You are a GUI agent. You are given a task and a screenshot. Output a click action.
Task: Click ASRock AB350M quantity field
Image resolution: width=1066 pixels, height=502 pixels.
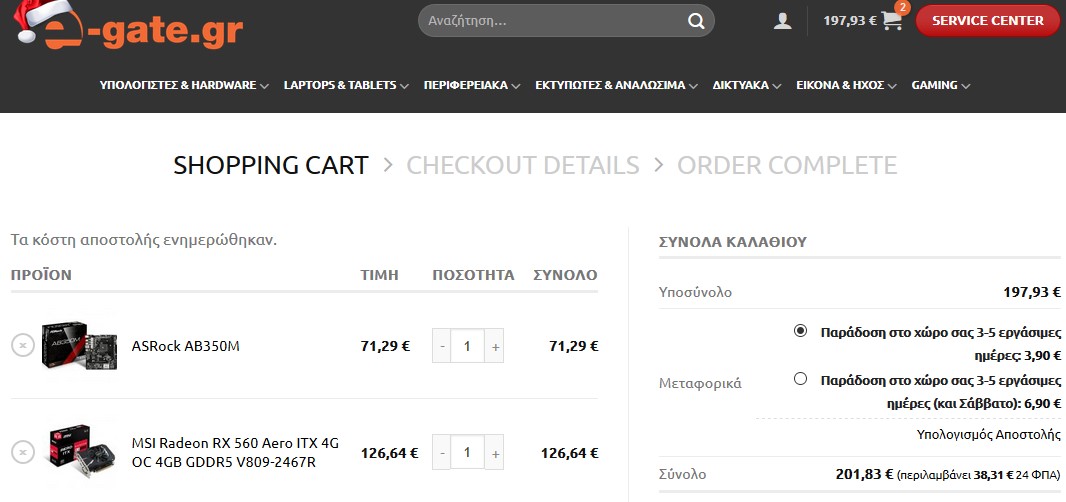click(x=467, y=346)
